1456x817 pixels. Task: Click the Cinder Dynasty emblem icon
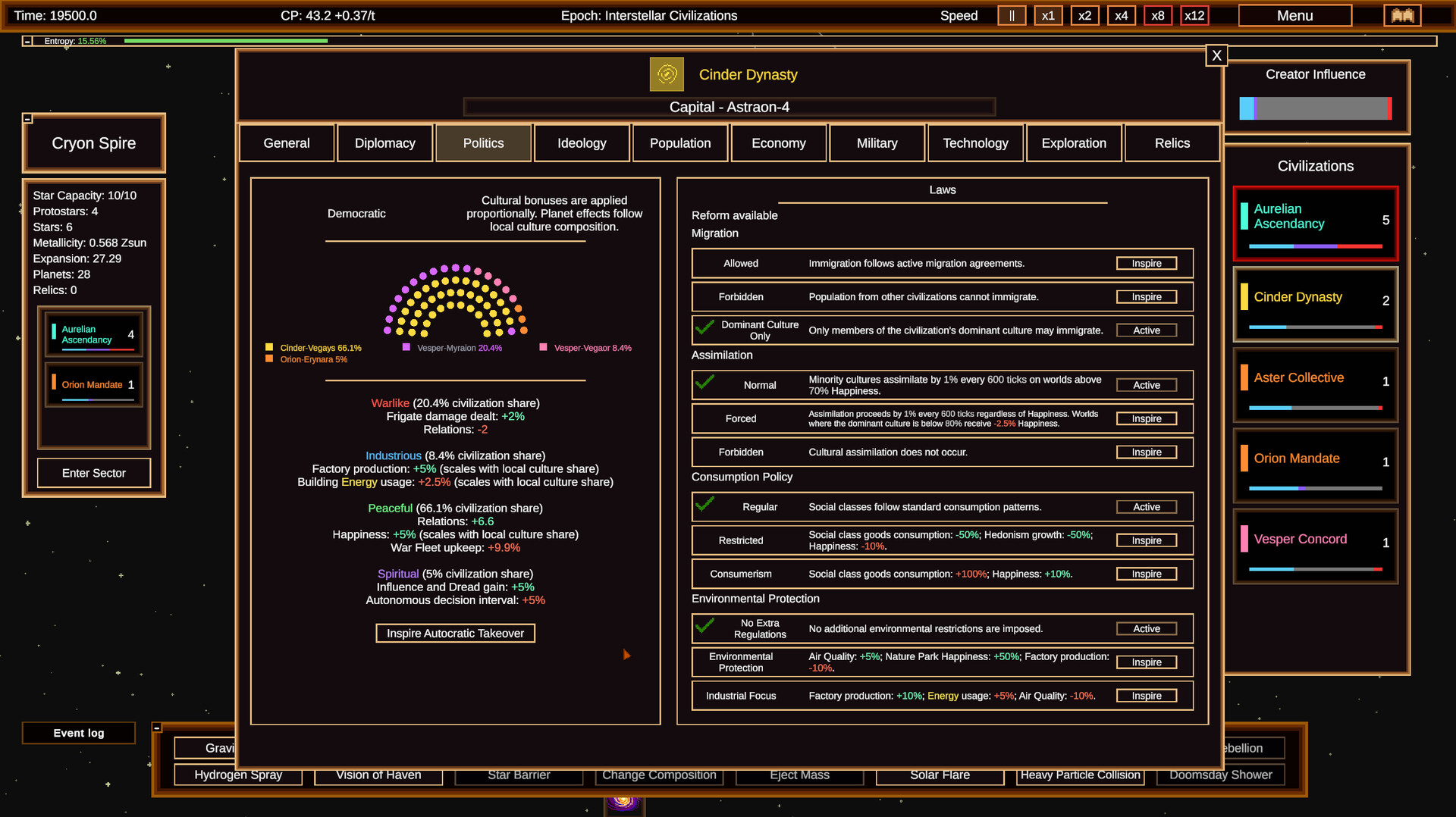[667, 74]
